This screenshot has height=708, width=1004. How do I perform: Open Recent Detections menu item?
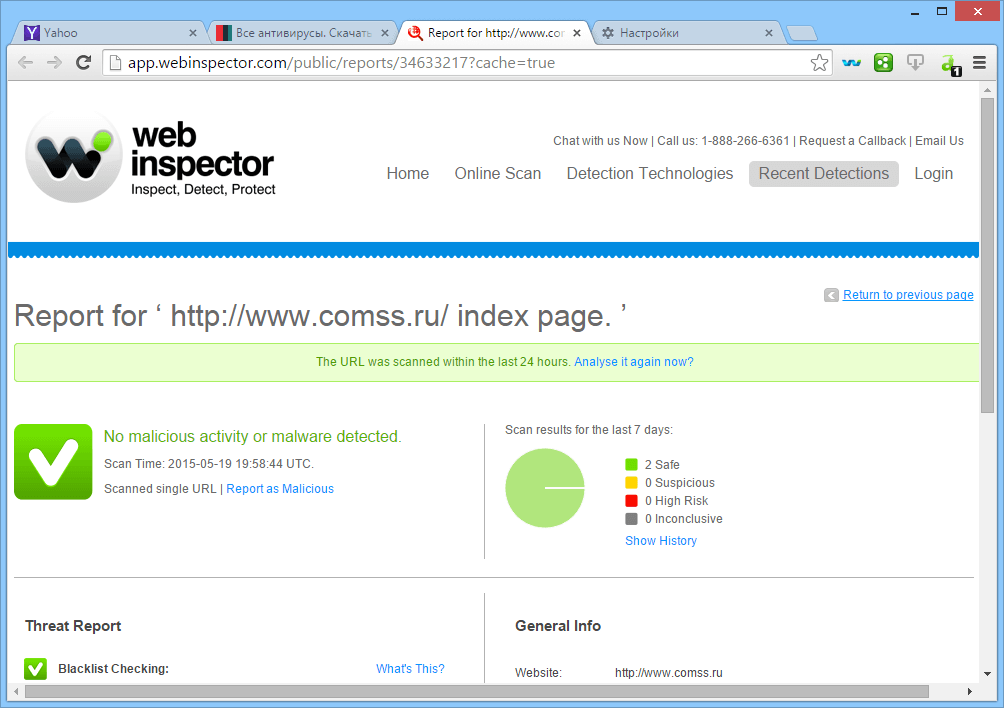[x=823, y=173]
